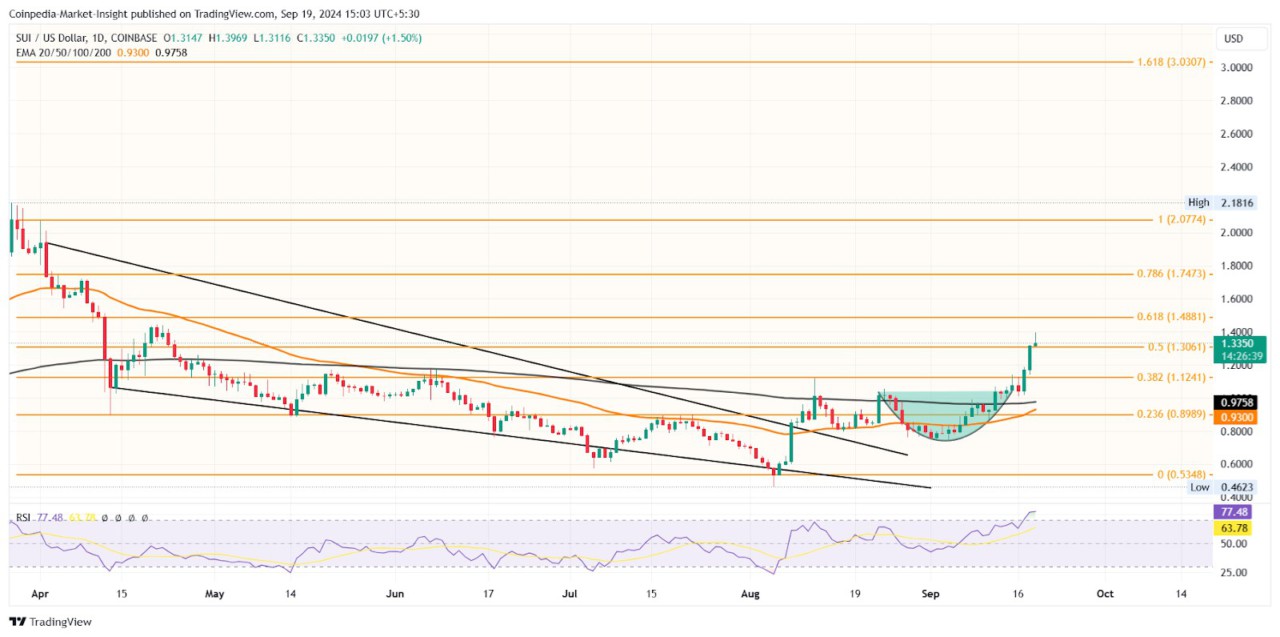
Task: Select the High 2.1816 price label
Action: pyautogui.click(x=1221, y=202)
